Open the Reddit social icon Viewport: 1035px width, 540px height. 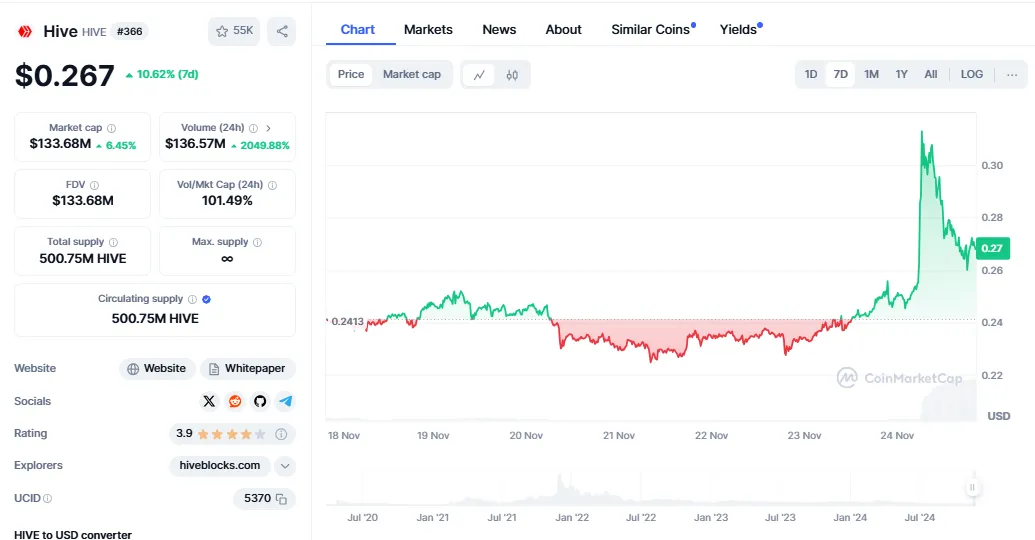coord(234,401)
